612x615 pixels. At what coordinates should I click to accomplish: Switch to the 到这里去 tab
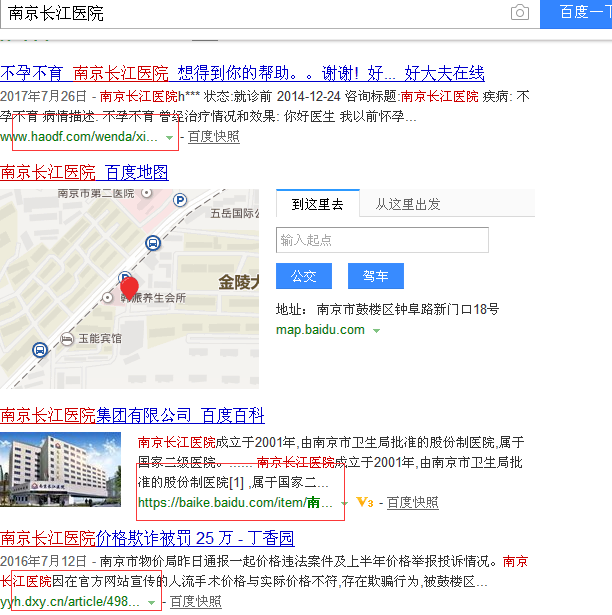click(317, 204)
